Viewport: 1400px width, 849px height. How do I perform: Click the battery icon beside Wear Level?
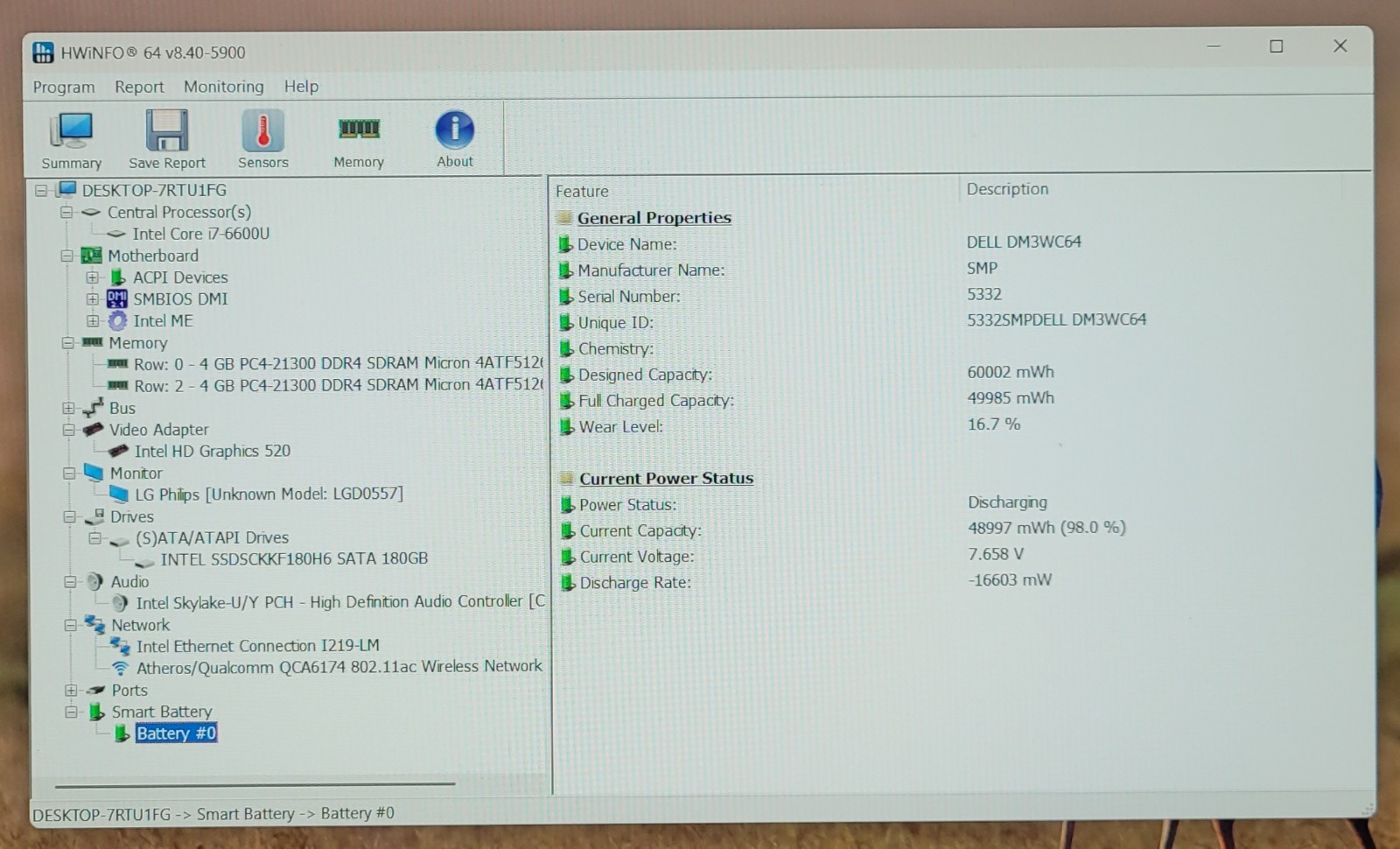pos(567,427)
